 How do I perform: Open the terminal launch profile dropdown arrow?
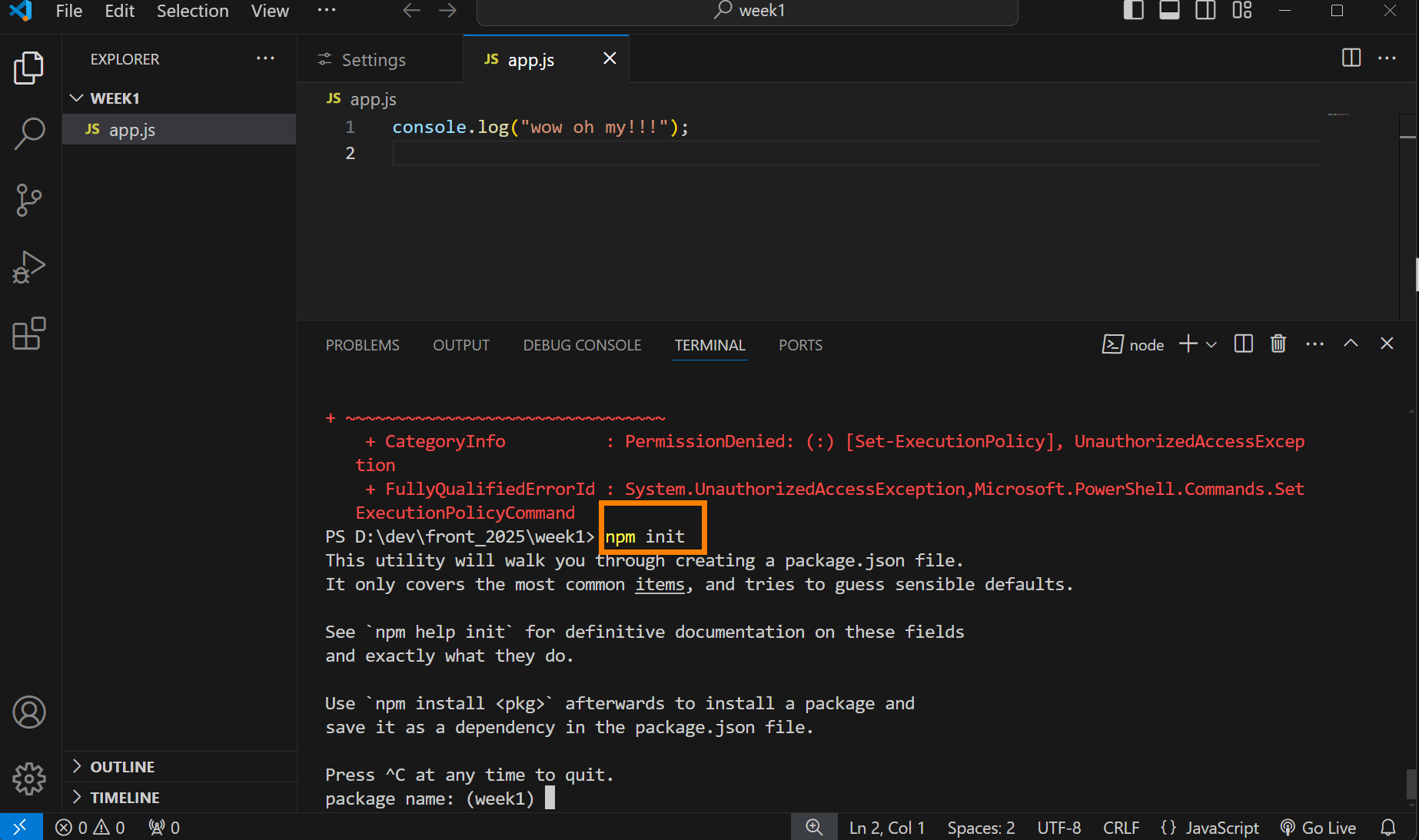click(1211, 344)
